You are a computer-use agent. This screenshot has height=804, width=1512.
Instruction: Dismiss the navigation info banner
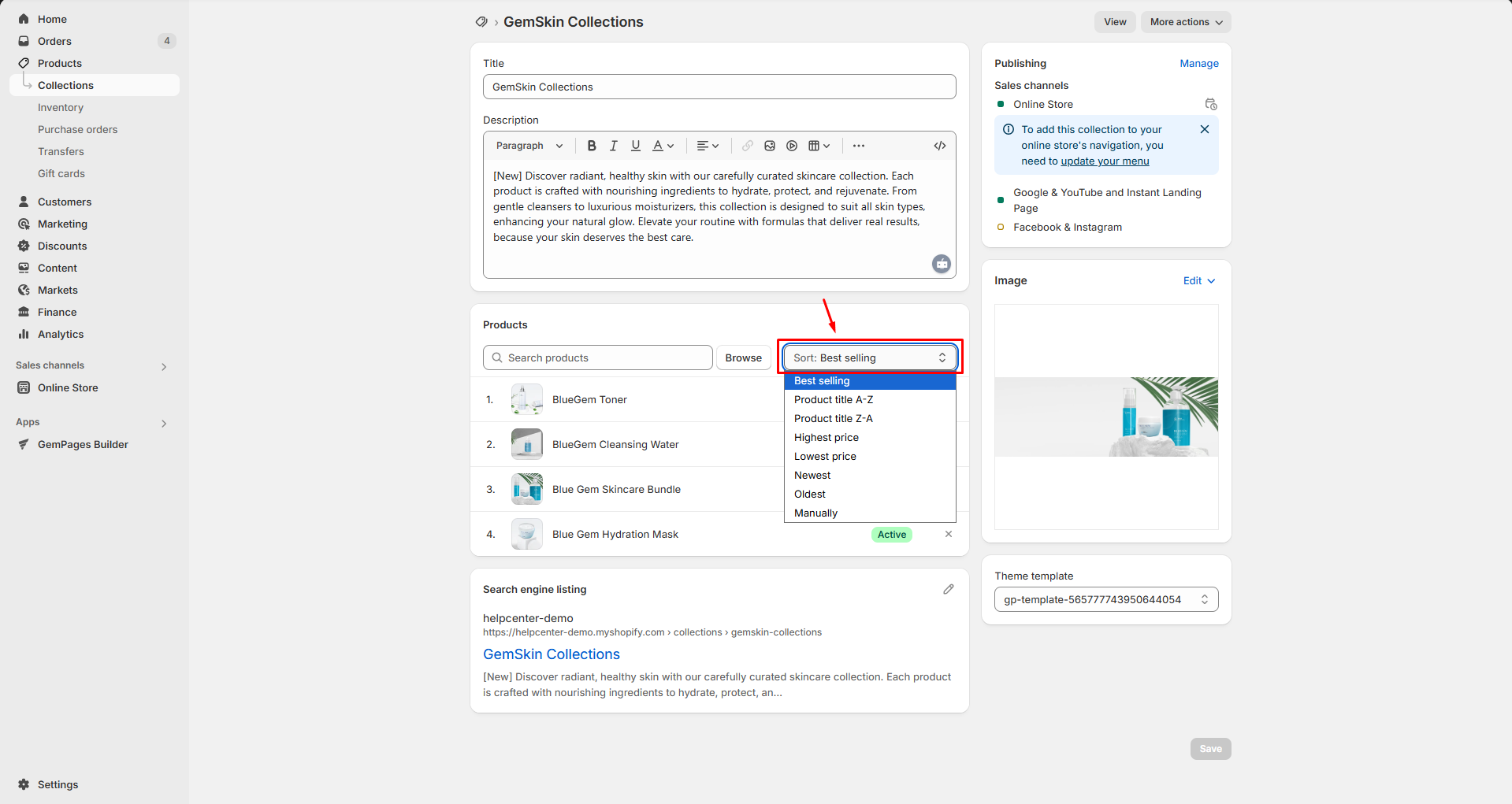pos(1205,129)
